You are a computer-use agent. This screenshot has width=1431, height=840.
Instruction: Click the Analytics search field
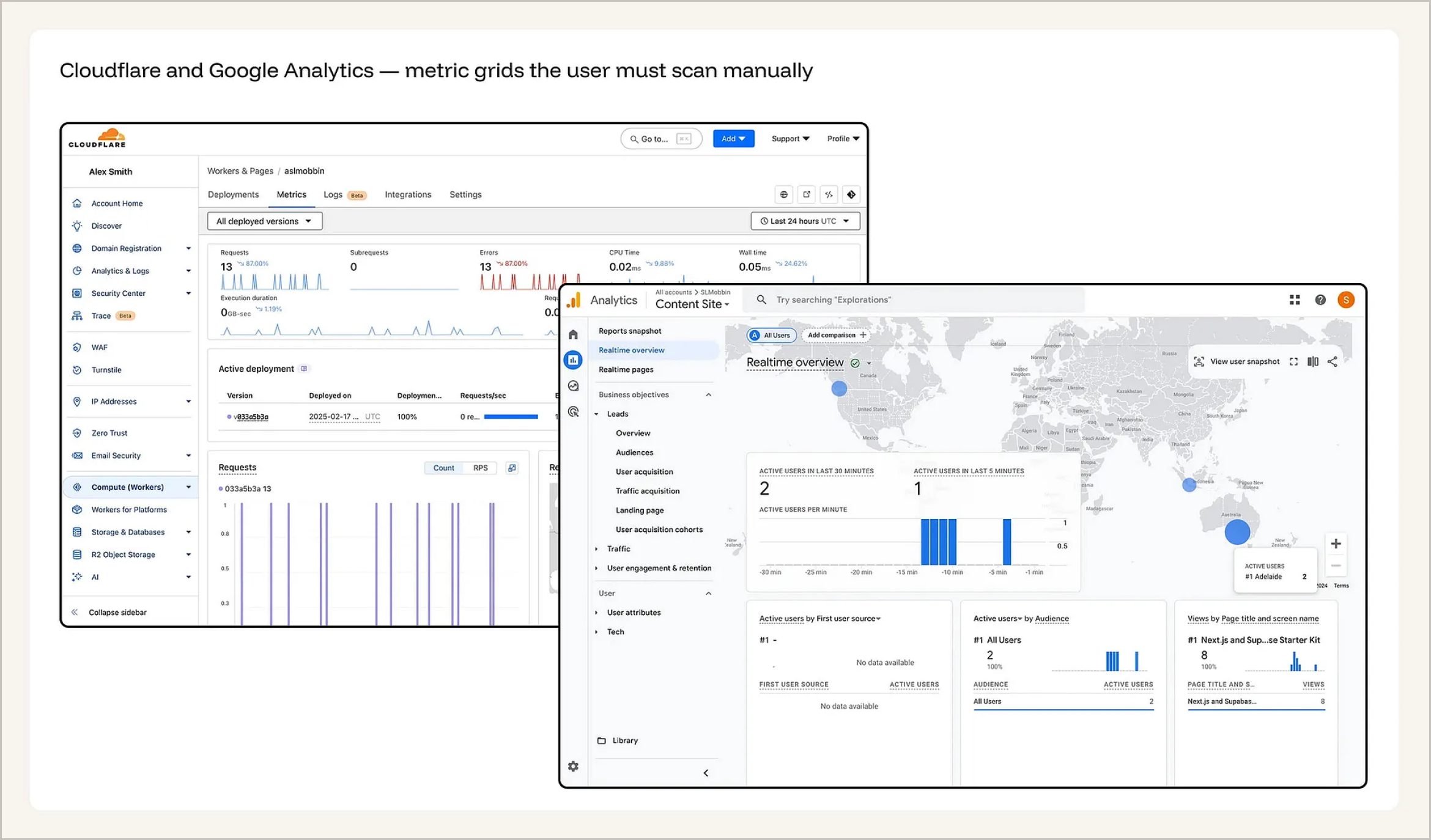pos(913,300)
